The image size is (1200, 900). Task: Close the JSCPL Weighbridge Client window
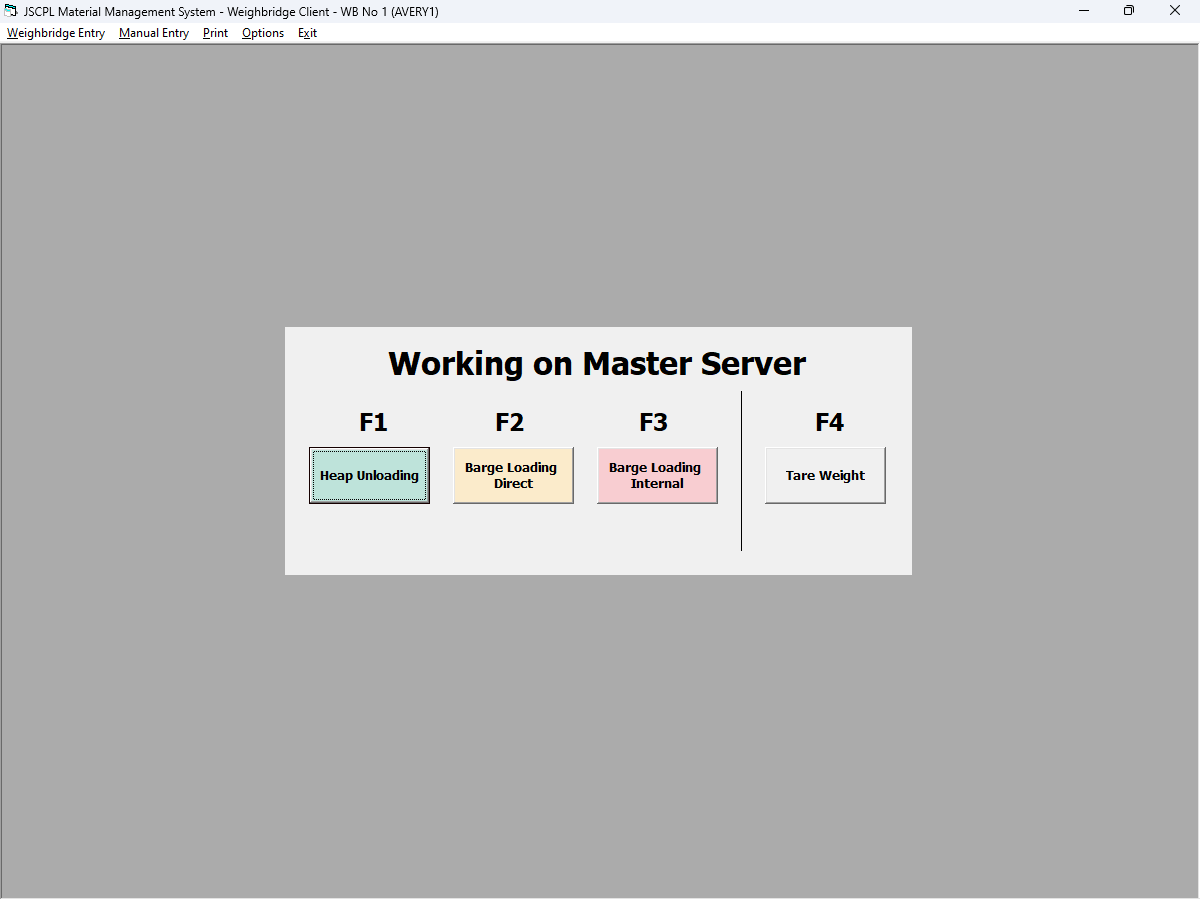(x=1175, y=10)
